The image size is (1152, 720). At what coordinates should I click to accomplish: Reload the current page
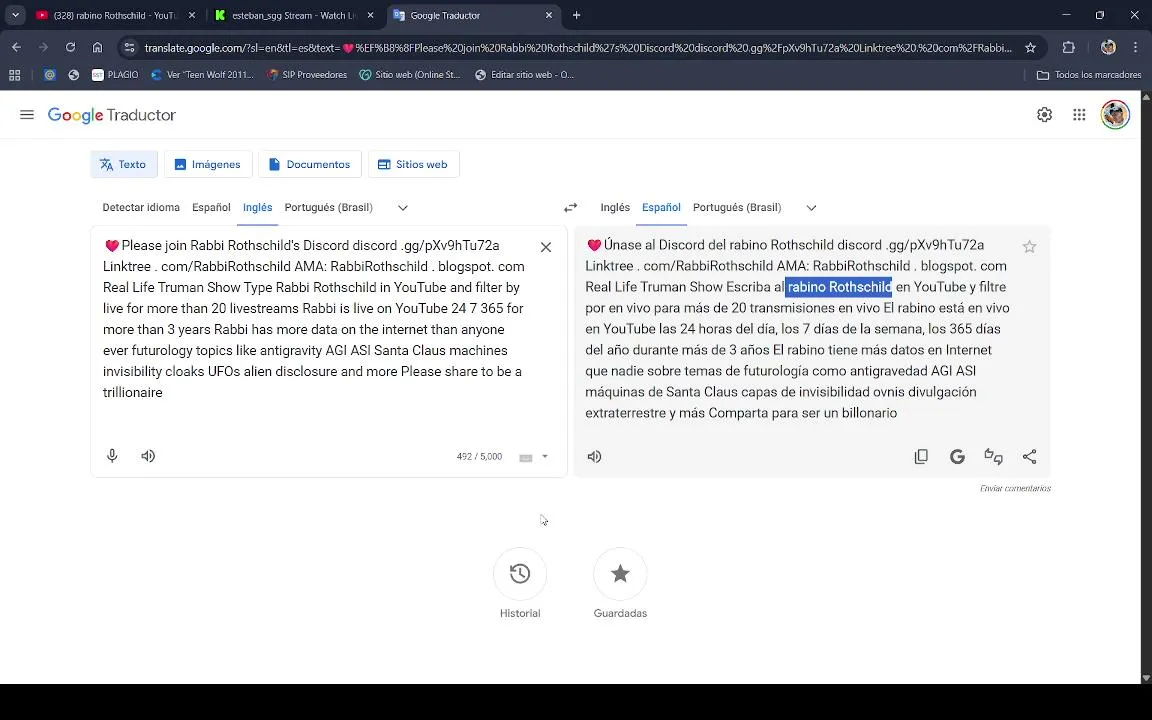click(x=71, y=48)
